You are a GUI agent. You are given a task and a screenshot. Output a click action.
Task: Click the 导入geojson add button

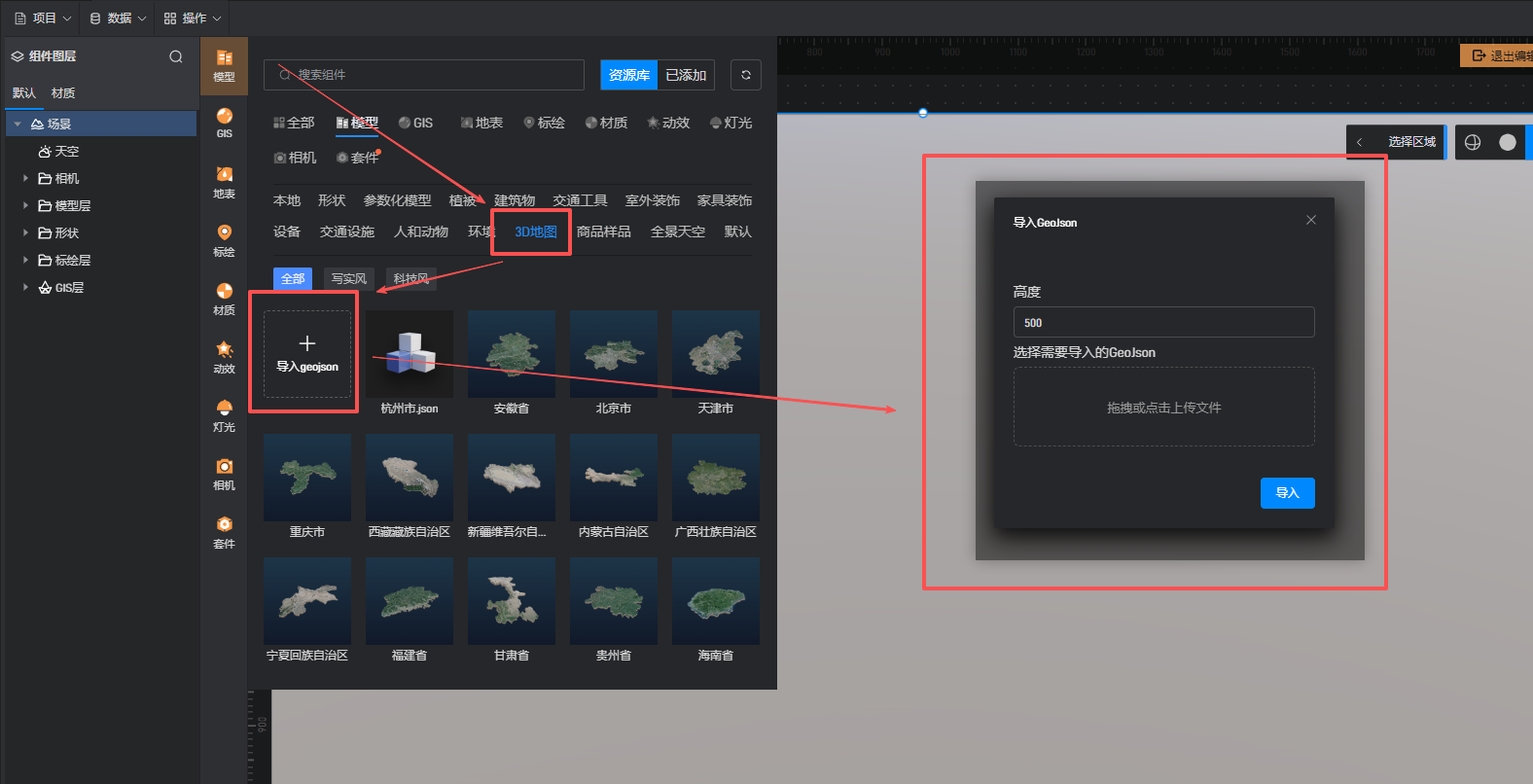pyautogui.click(x=307, y=354)
